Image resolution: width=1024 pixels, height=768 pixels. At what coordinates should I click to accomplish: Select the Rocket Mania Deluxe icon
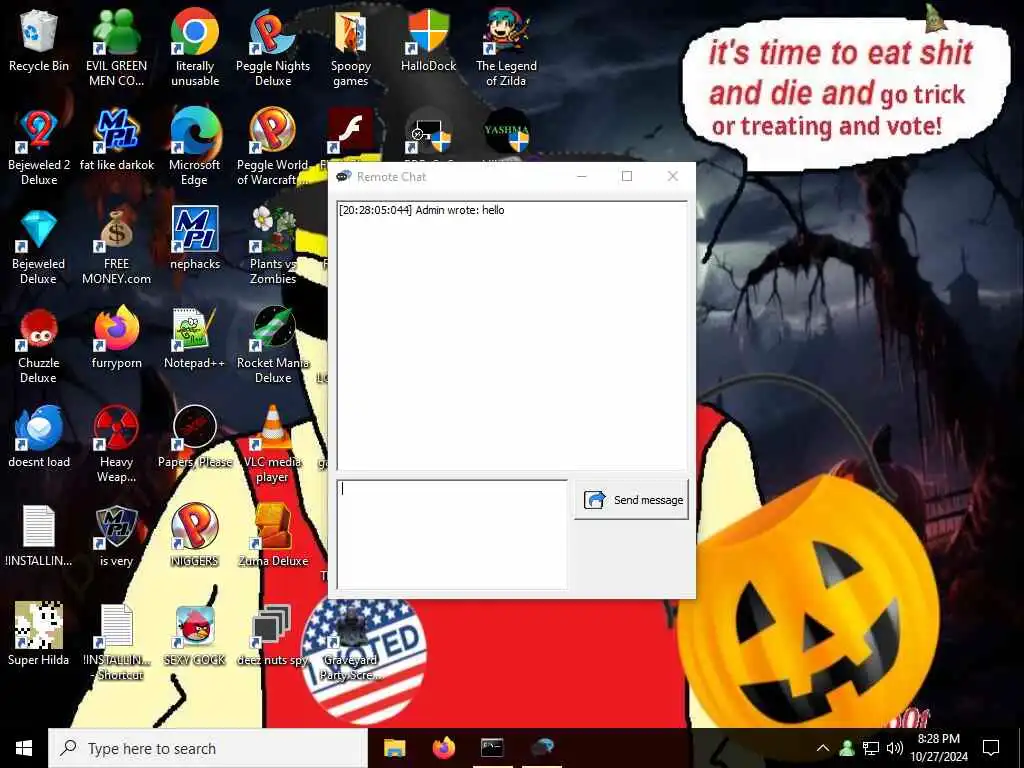click(273, 346)
